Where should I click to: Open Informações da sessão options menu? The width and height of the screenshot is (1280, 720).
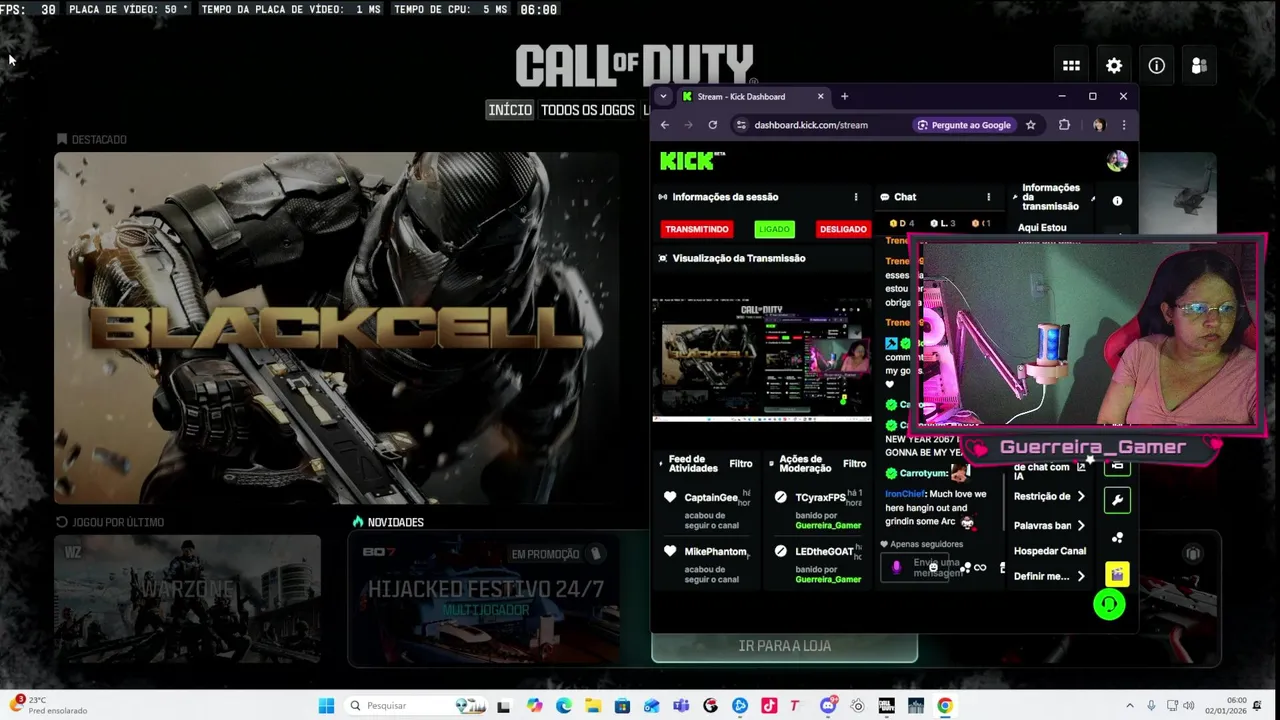pos(855,197)
